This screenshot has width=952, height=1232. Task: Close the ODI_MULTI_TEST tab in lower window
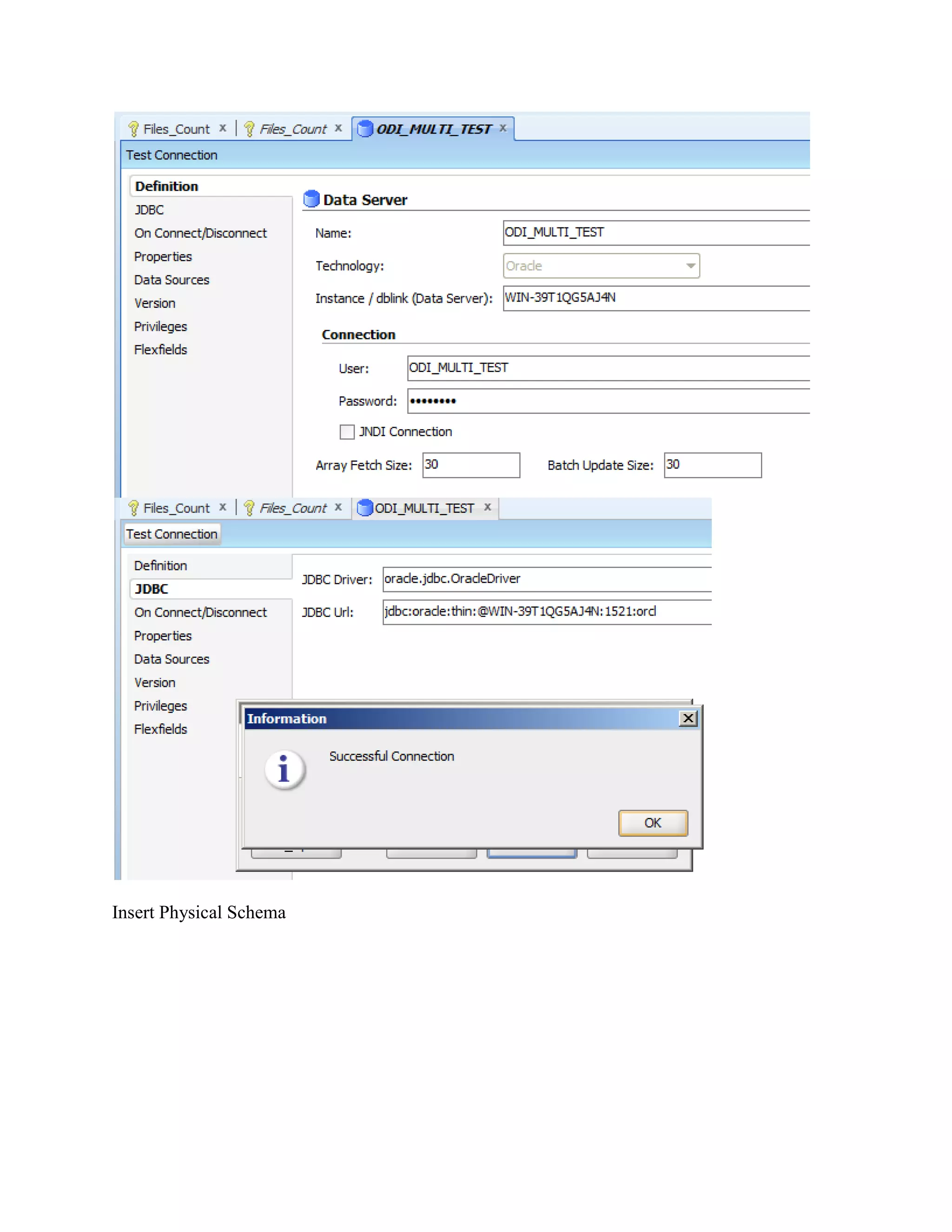pyautogui.click(x=487, y=507)
